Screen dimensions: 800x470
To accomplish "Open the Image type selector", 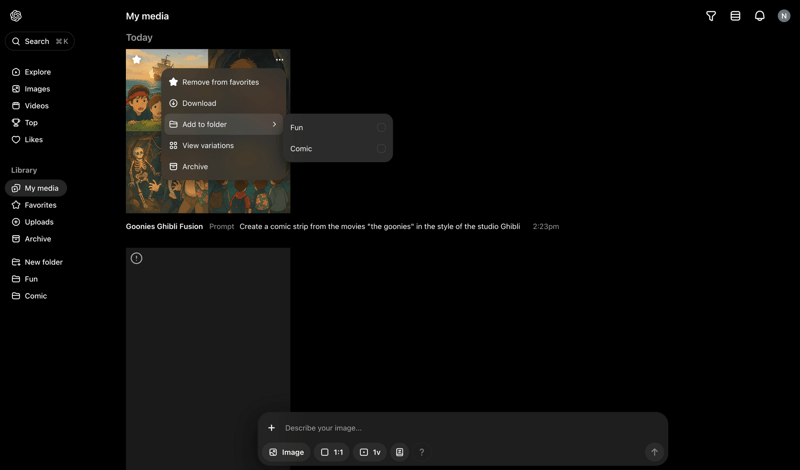I will pos(286,452).
